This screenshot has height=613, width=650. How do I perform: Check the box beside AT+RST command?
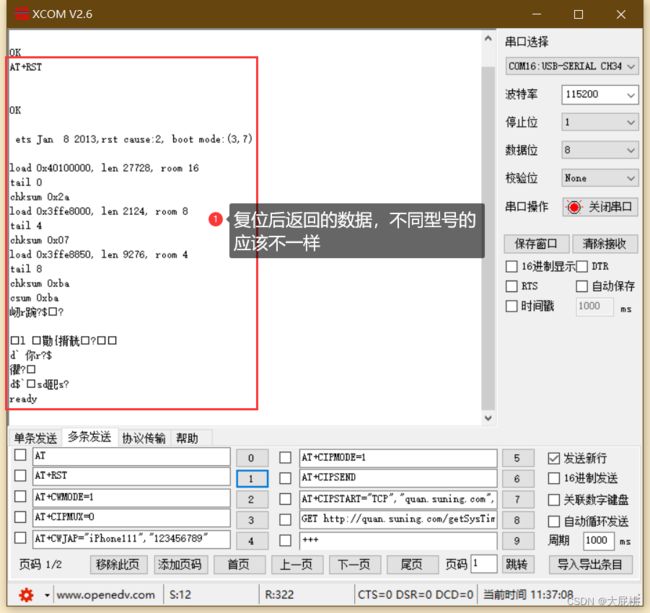tap(20, 475)
